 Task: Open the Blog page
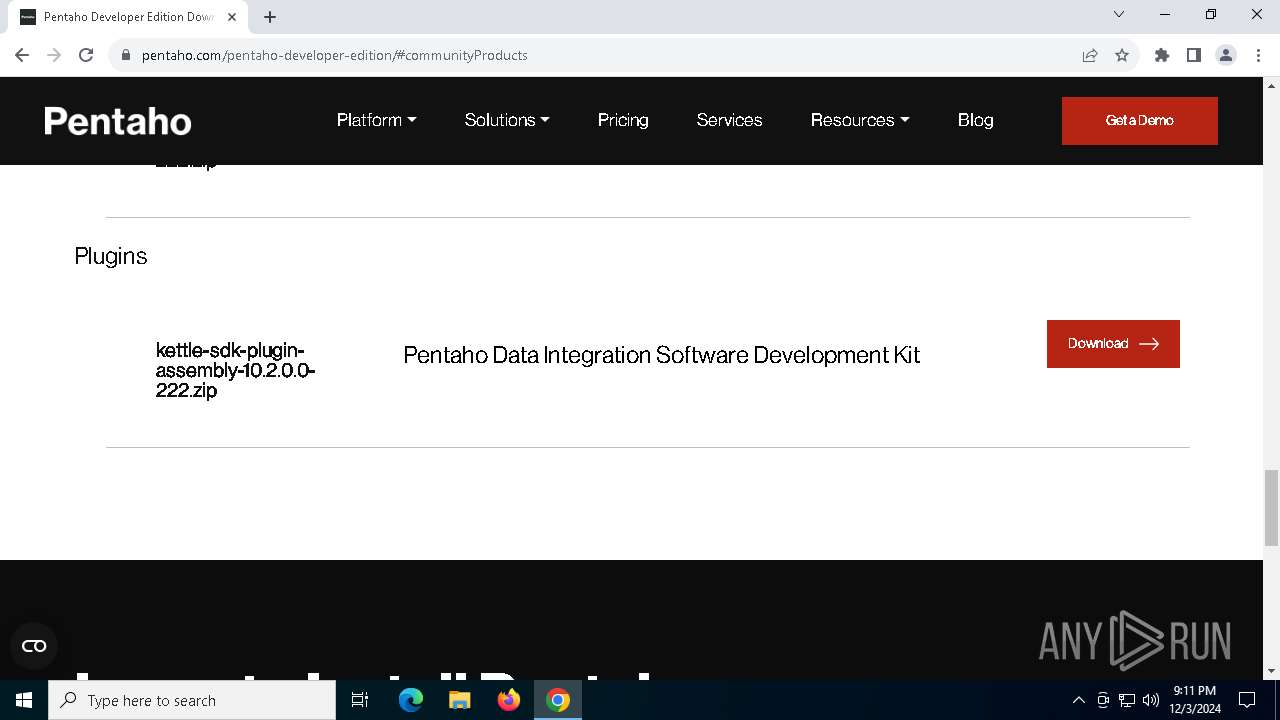point(975,120)
